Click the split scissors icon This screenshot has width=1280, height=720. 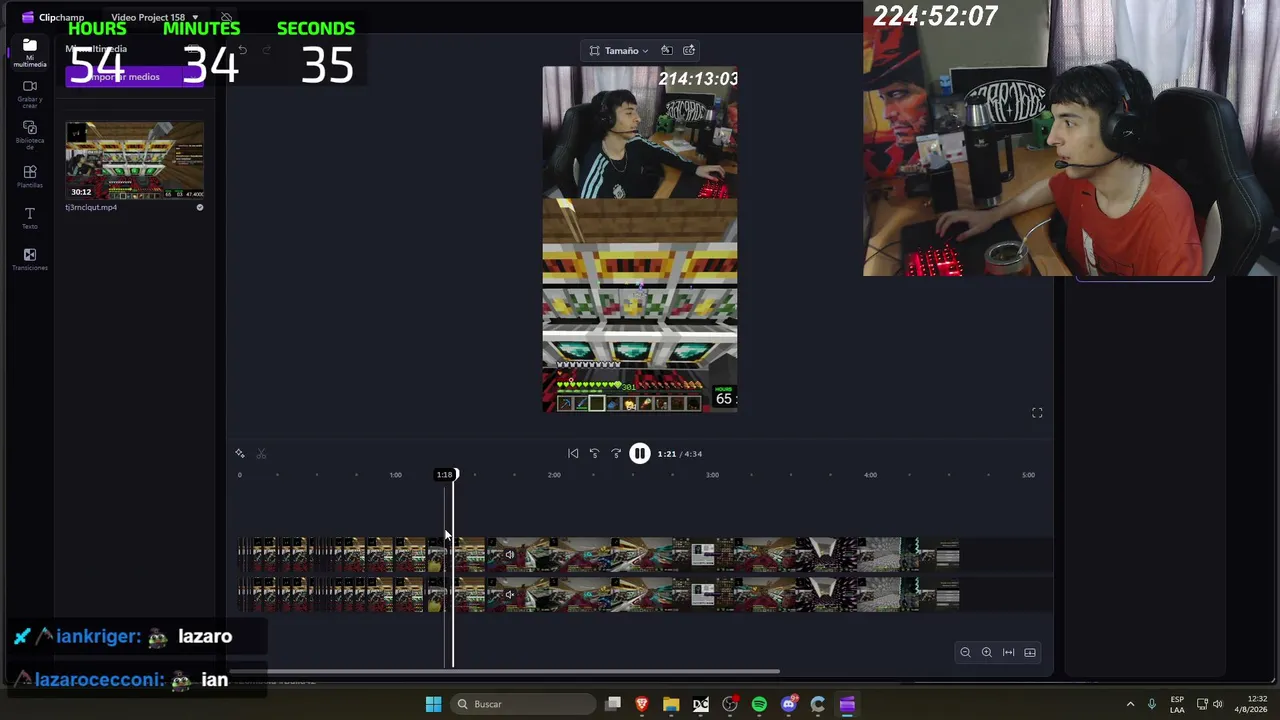click(x=261, y=454)
